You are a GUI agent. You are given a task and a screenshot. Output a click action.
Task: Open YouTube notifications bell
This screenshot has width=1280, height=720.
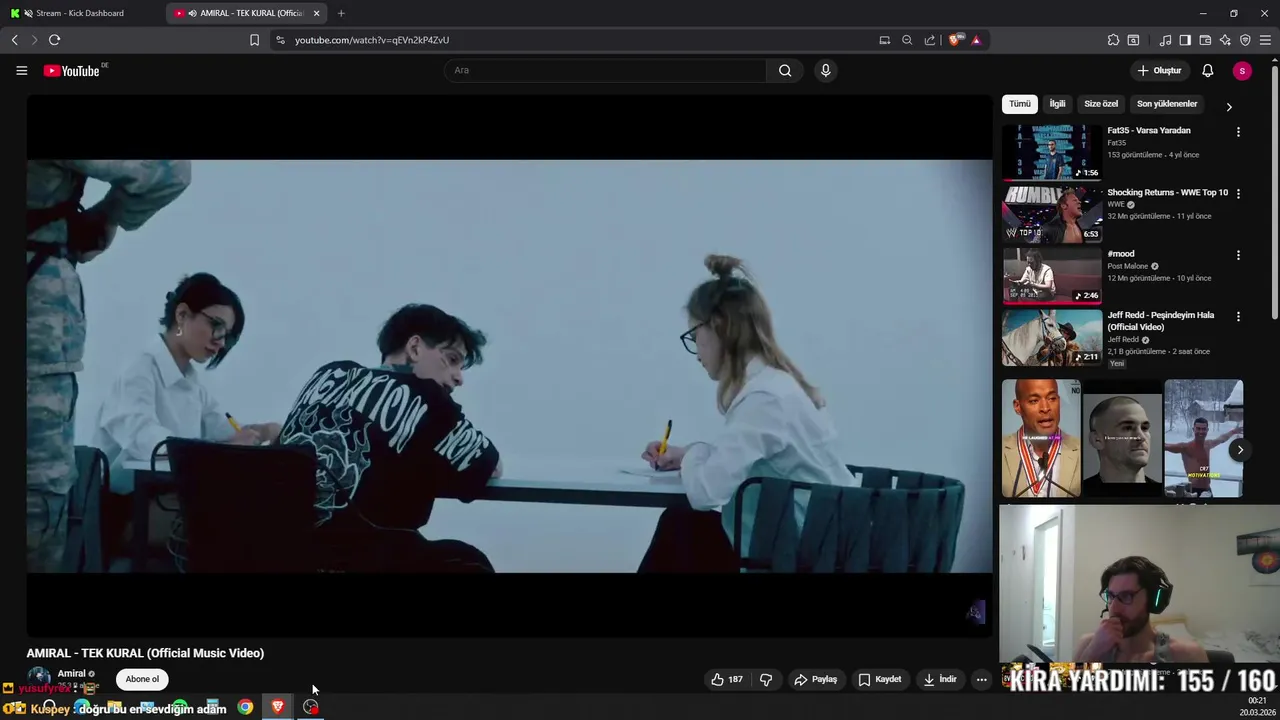pos(1207,70)
